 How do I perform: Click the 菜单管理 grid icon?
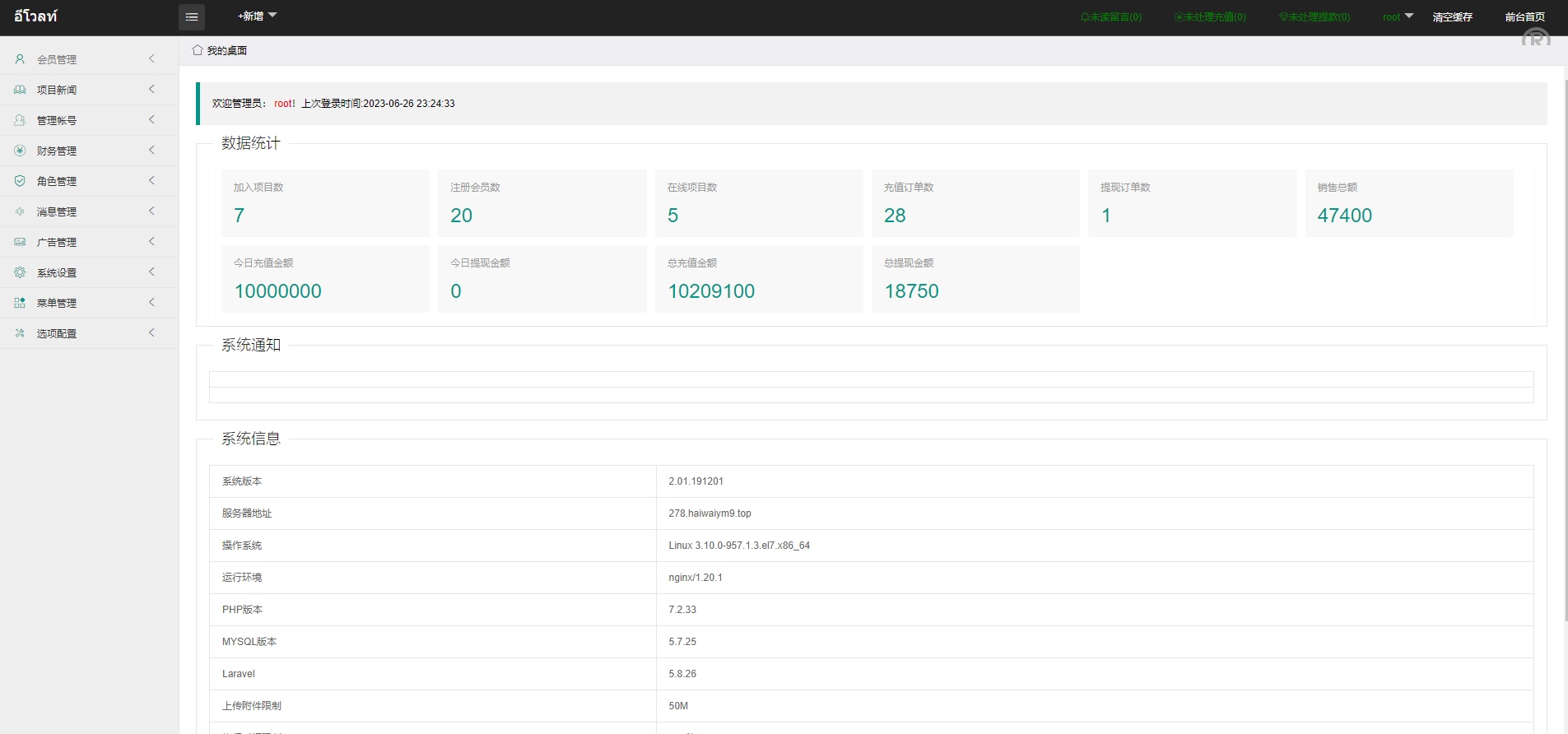(x=20, y=303)
